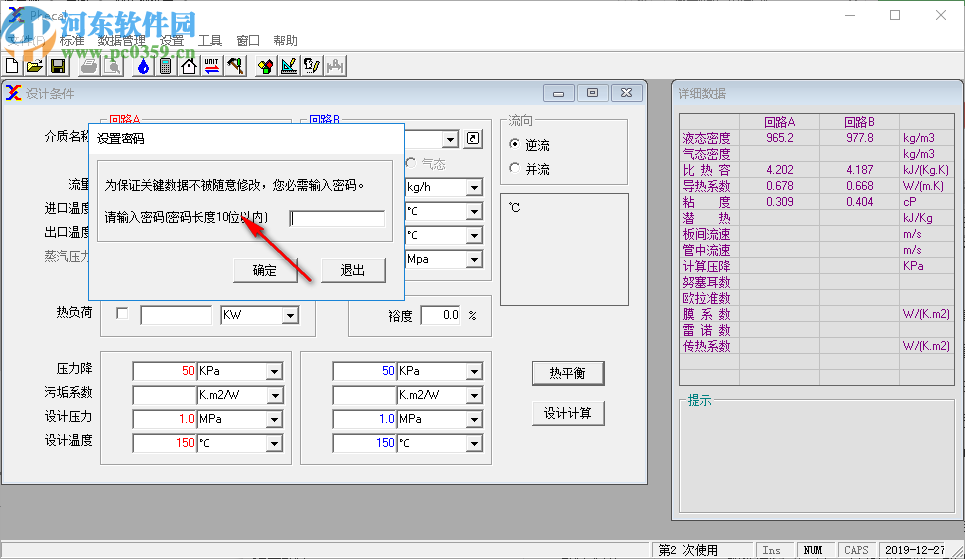Expand circuit B medium name dropdown
Image resolution: width=965 pixels, height=559 pixels.
(450, 139)
